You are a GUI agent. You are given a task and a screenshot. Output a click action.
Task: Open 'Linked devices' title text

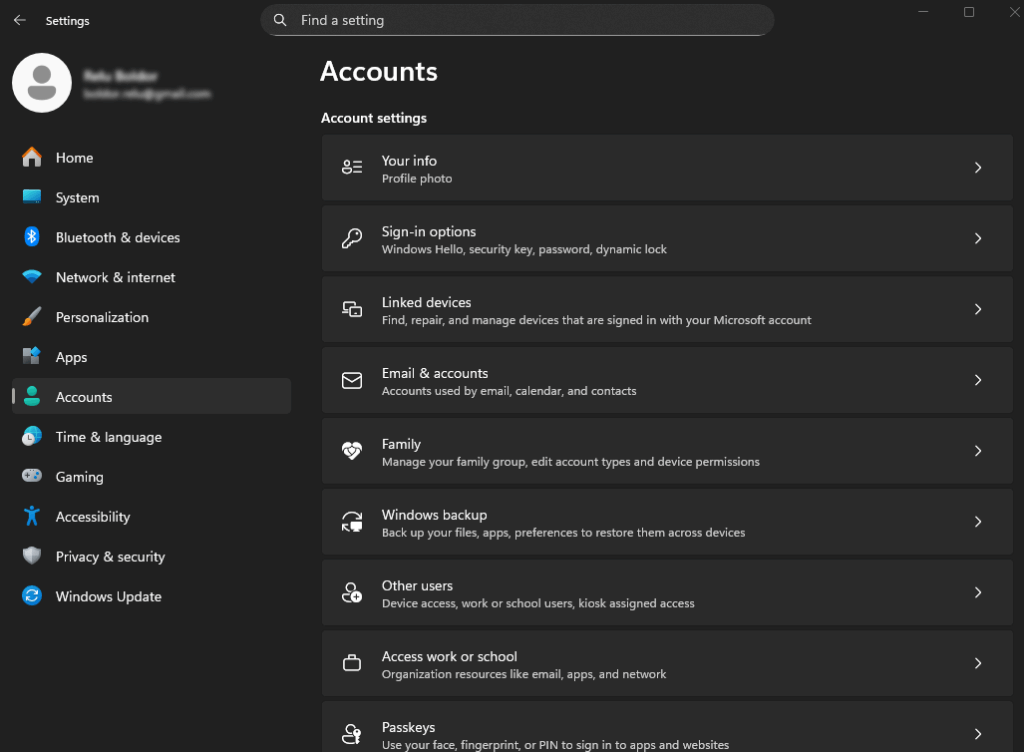426,302
